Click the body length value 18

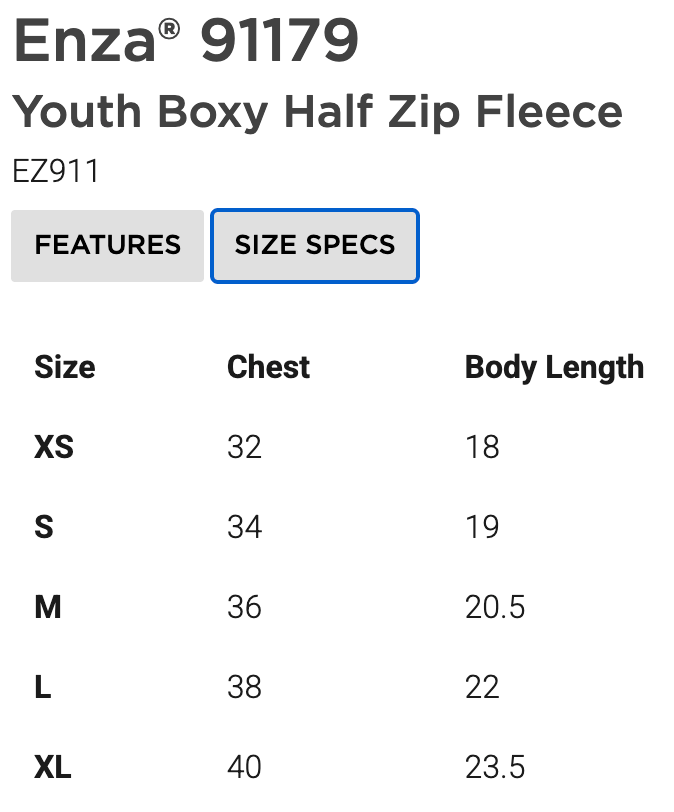click(x=482, y=447)
